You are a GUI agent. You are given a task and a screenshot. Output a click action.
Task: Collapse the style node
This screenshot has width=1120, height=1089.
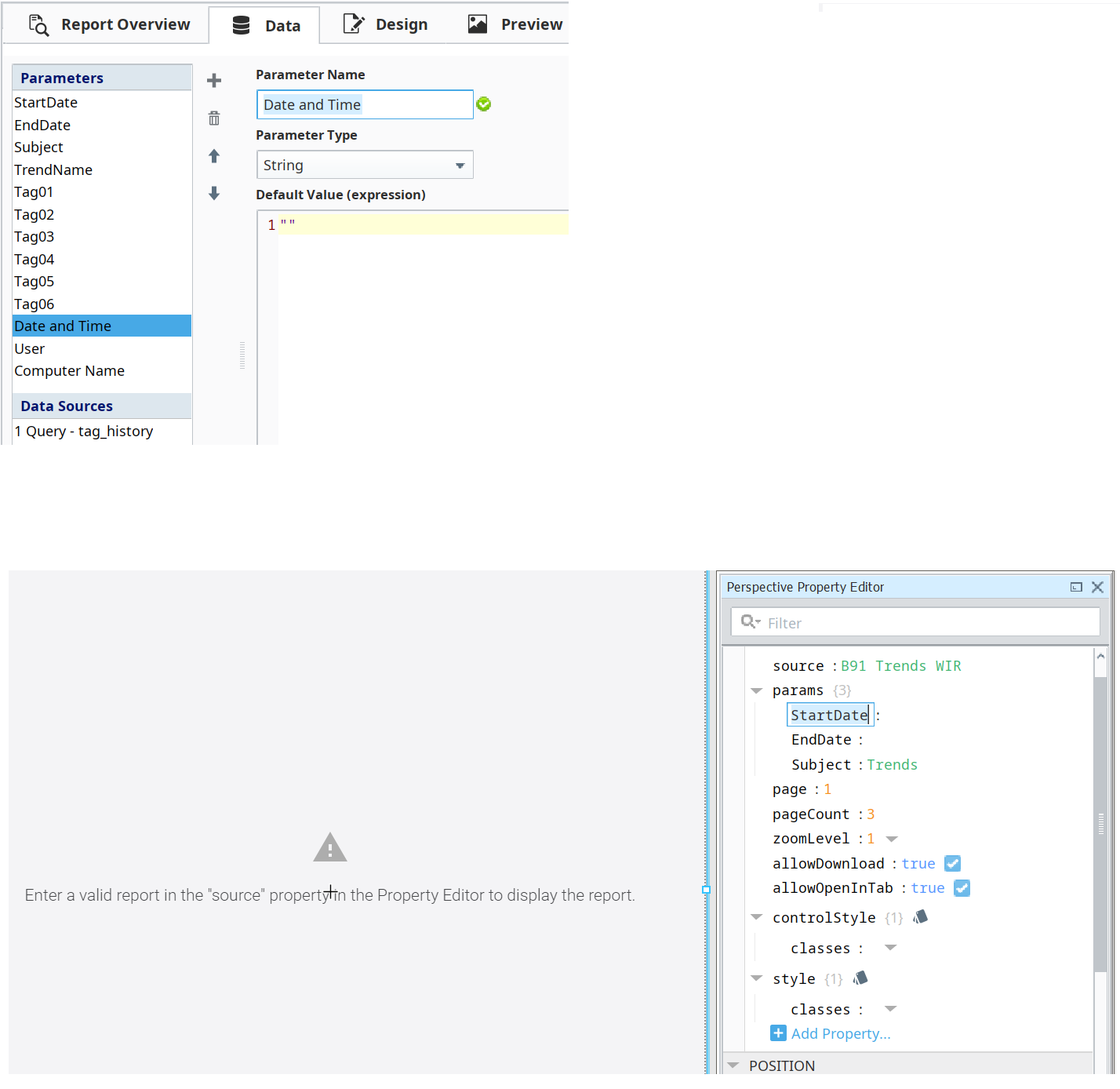pos(757,978)
